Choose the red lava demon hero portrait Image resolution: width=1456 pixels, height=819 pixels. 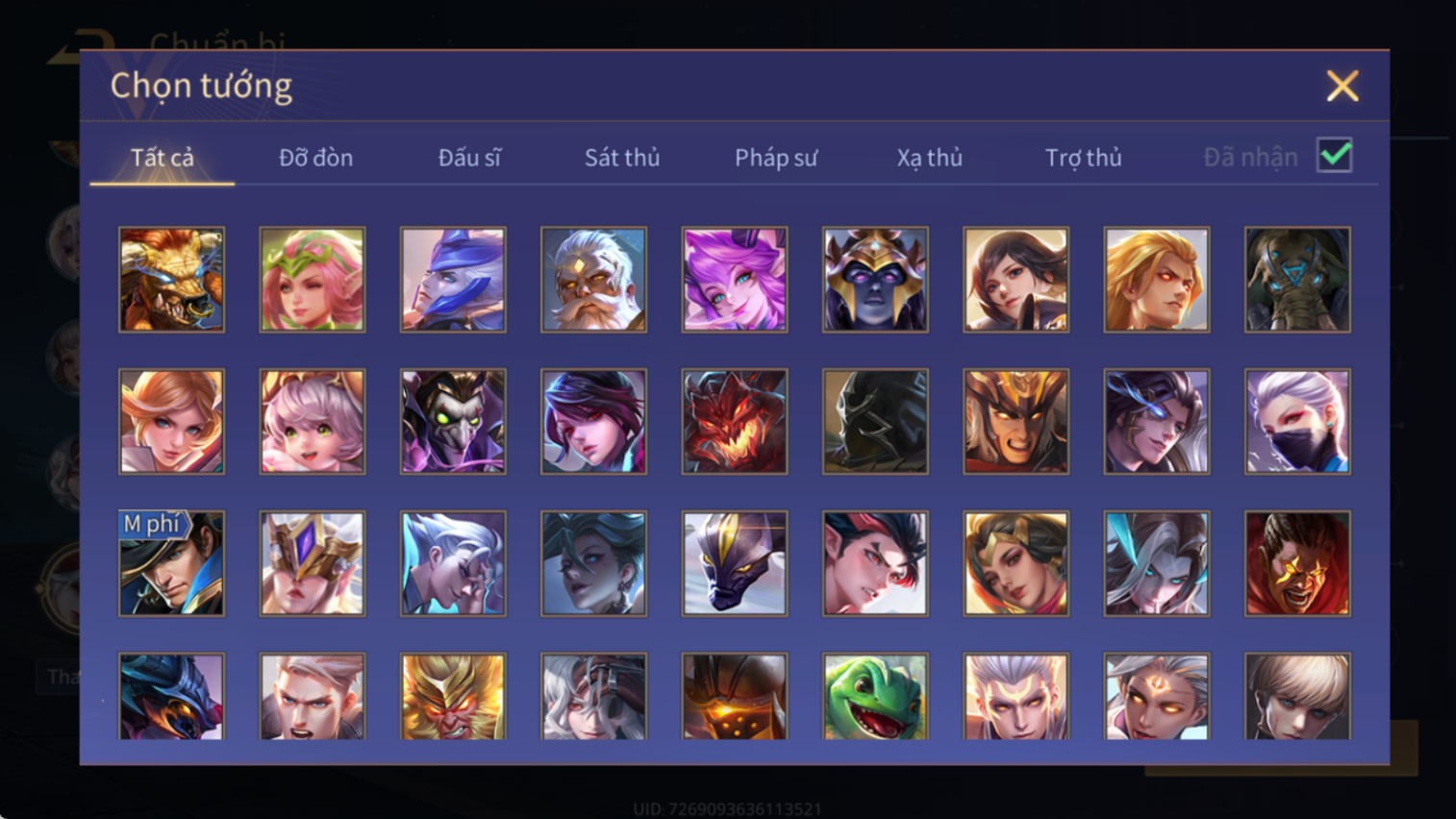click(x=735, y=421)
